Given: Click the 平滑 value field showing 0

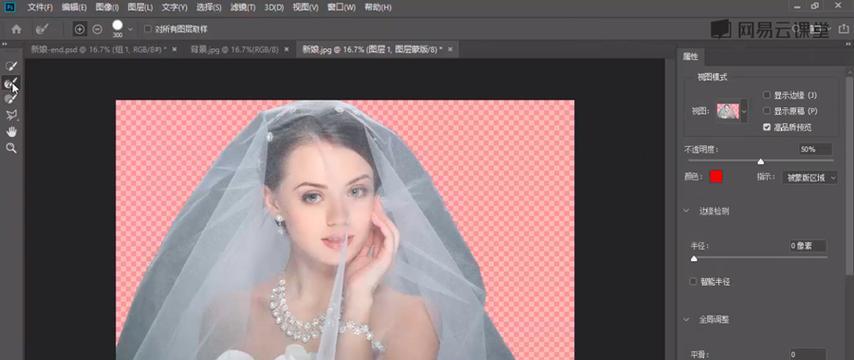Looking at the screenshot, I should tap(808, 354).
